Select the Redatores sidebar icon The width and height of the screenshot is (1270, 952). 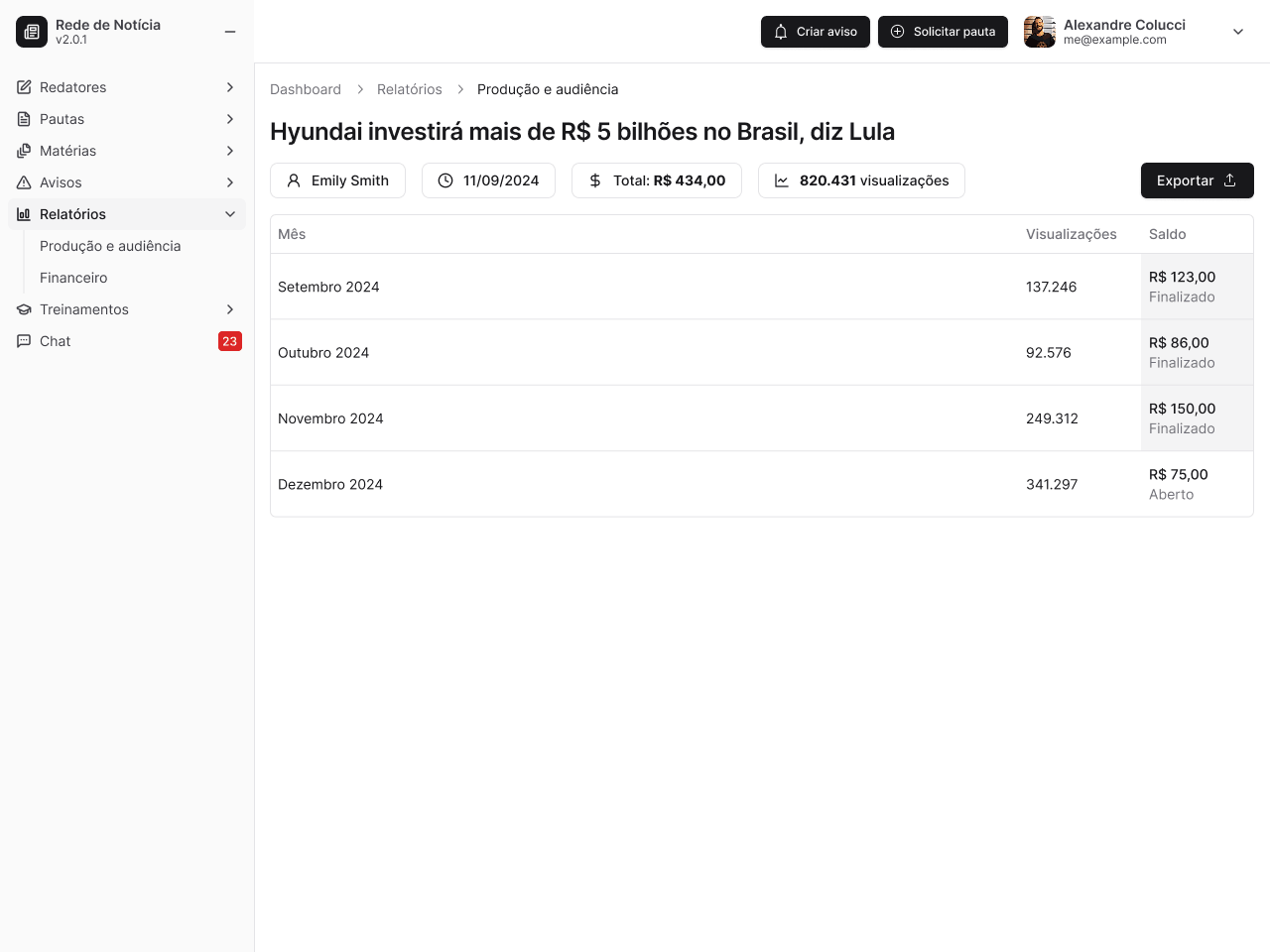23,87
